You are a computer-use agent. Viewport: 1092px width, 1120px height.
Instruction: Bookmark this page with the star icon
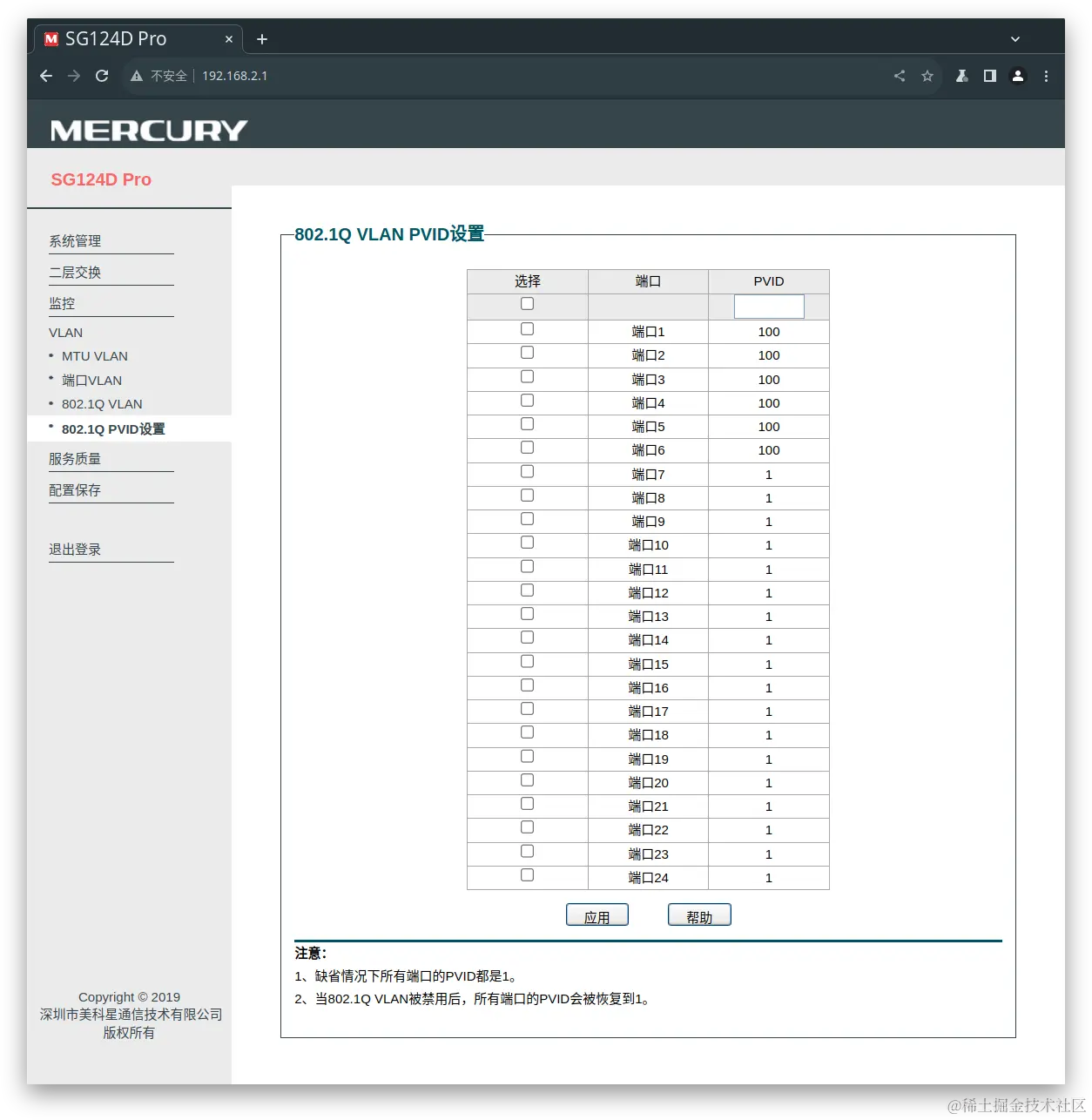point(927,76)
